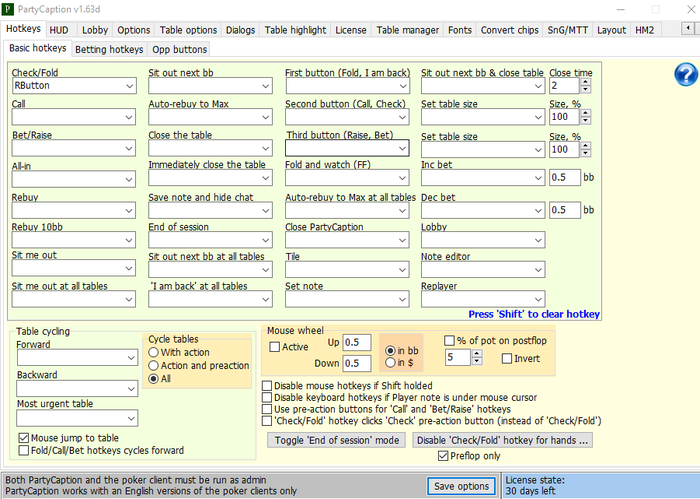Select 'All' cycle tables radio
700x499 pixels.
[x=154, y=378]
